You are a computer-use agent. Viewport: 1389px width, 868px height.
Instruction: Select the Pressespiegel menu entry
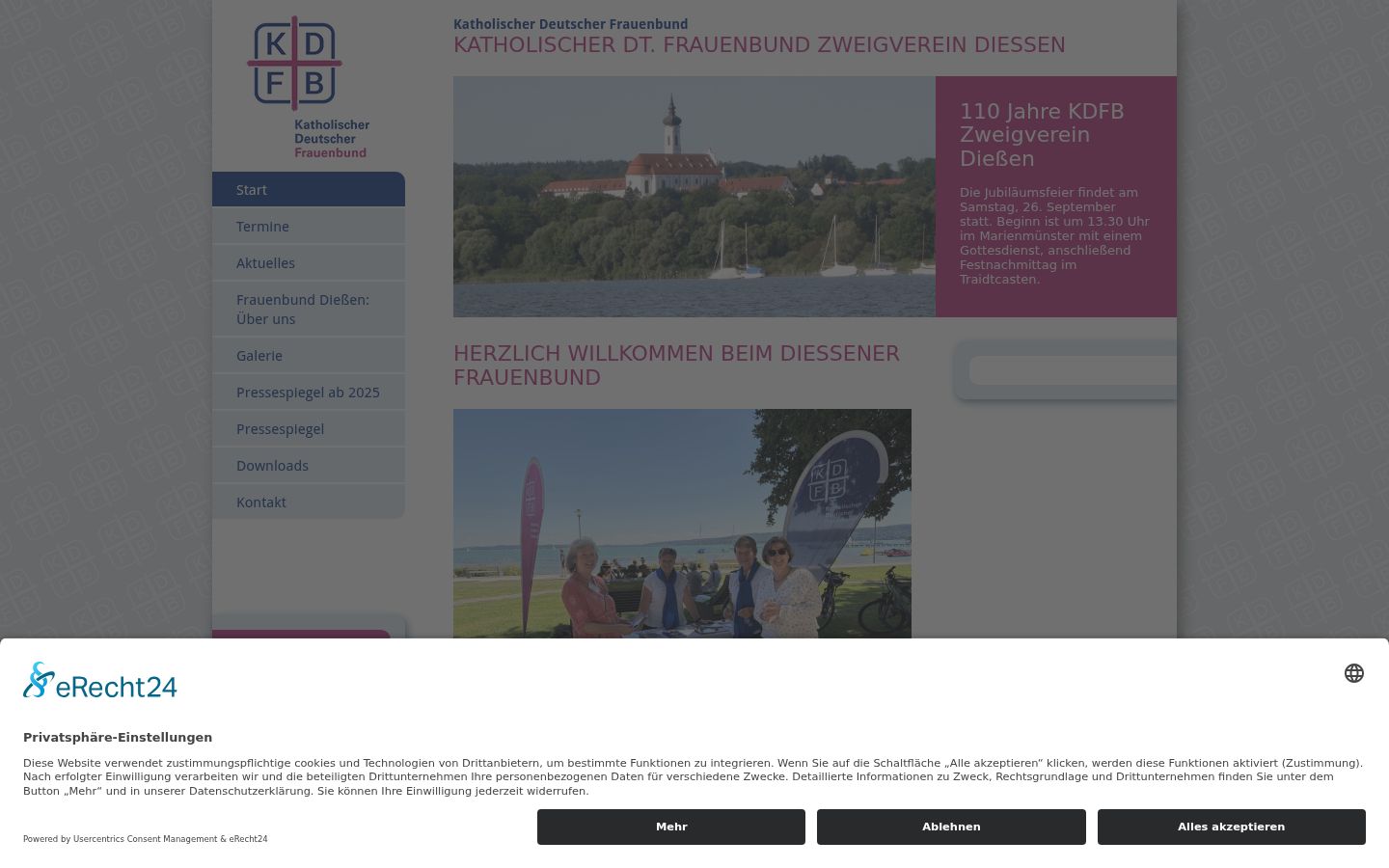309,428
